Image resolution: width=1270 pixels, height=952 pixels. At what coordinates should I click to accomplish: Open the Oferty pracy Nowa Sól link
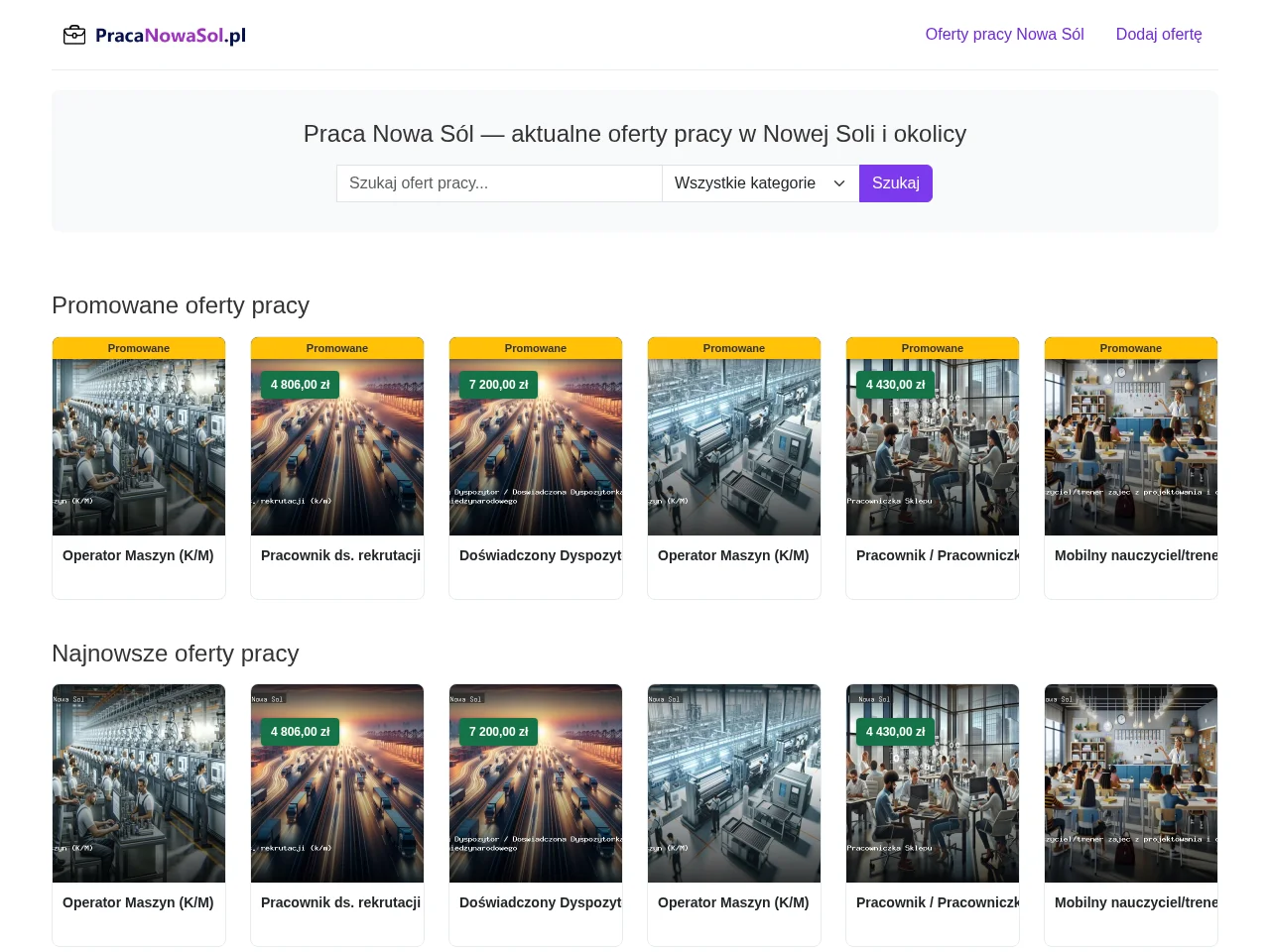1004,35
